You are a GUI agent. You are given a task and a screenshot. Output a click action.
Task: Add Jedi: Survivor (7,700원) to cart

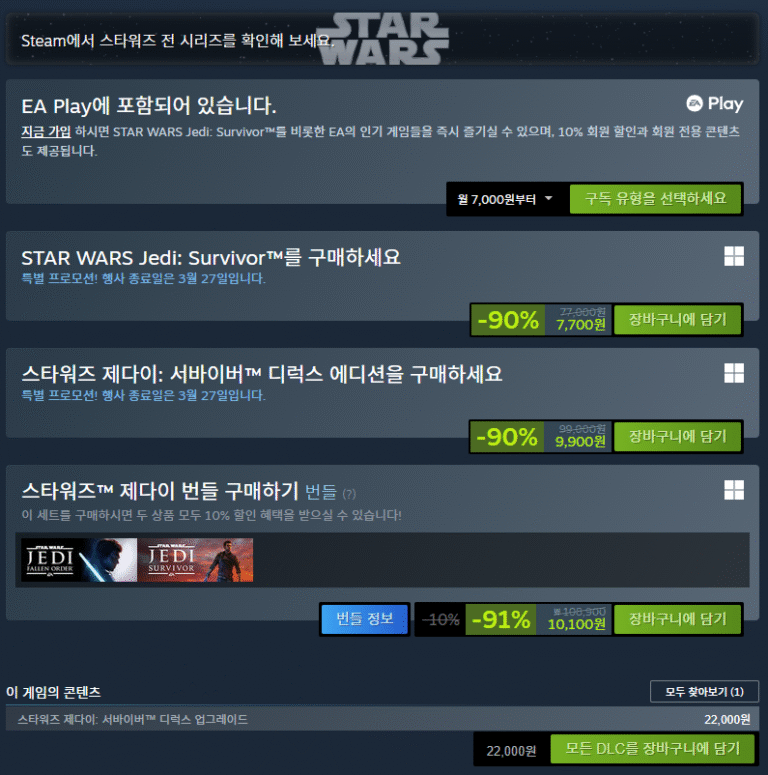[677, 320]
